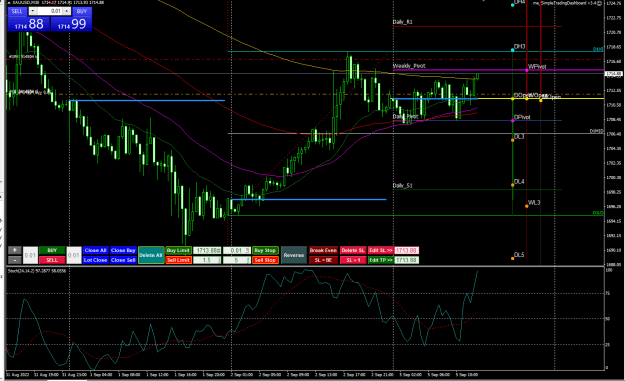This screenshot has width=625, height=381.
Task: Click the 1.5 field next to Sell Limit
Action: [x=207, y=260]
